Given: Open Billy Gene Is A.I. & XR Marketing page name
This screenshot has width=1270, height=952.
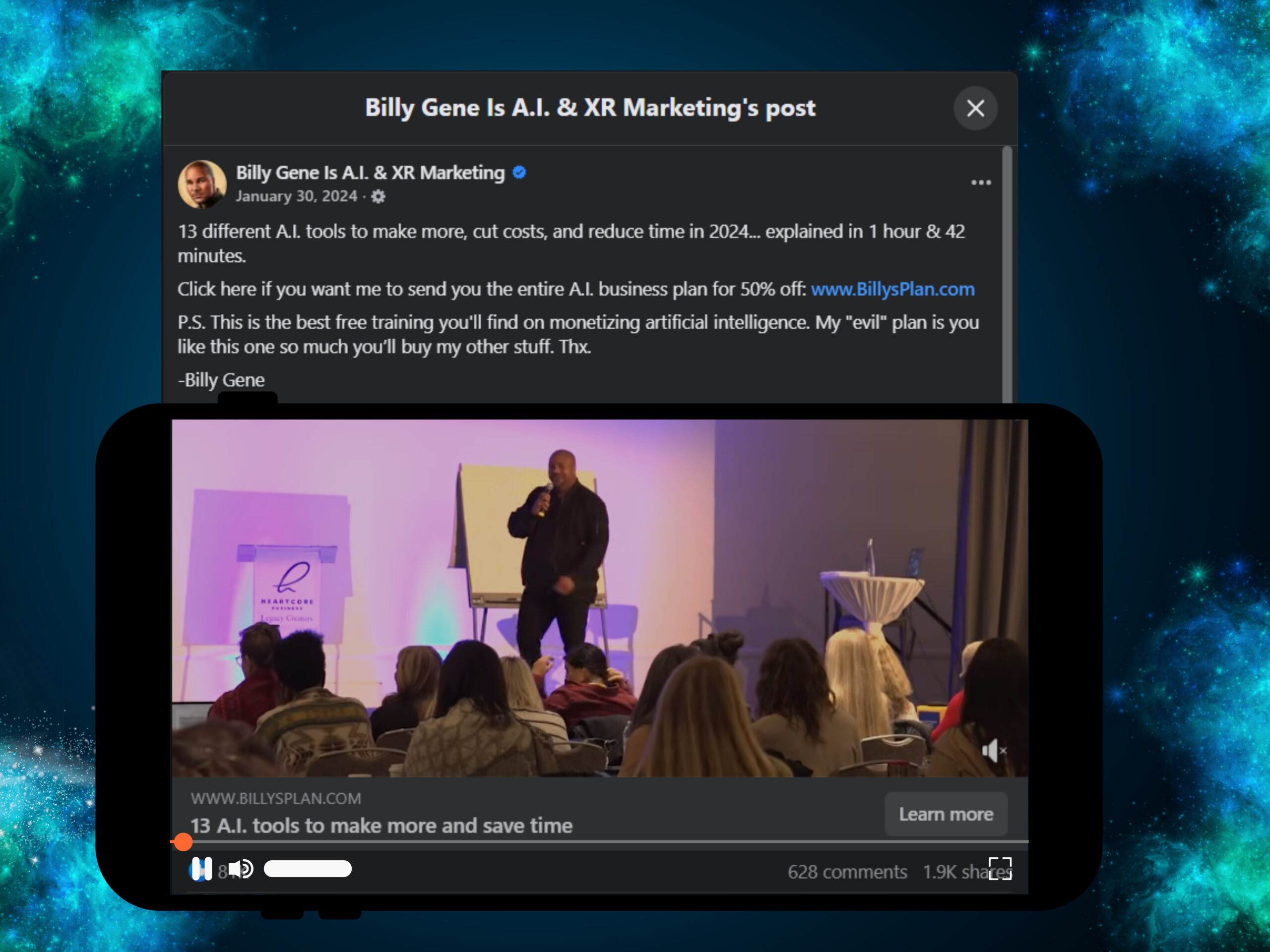Looking at the screenshot, I should (x=370, y=172).
